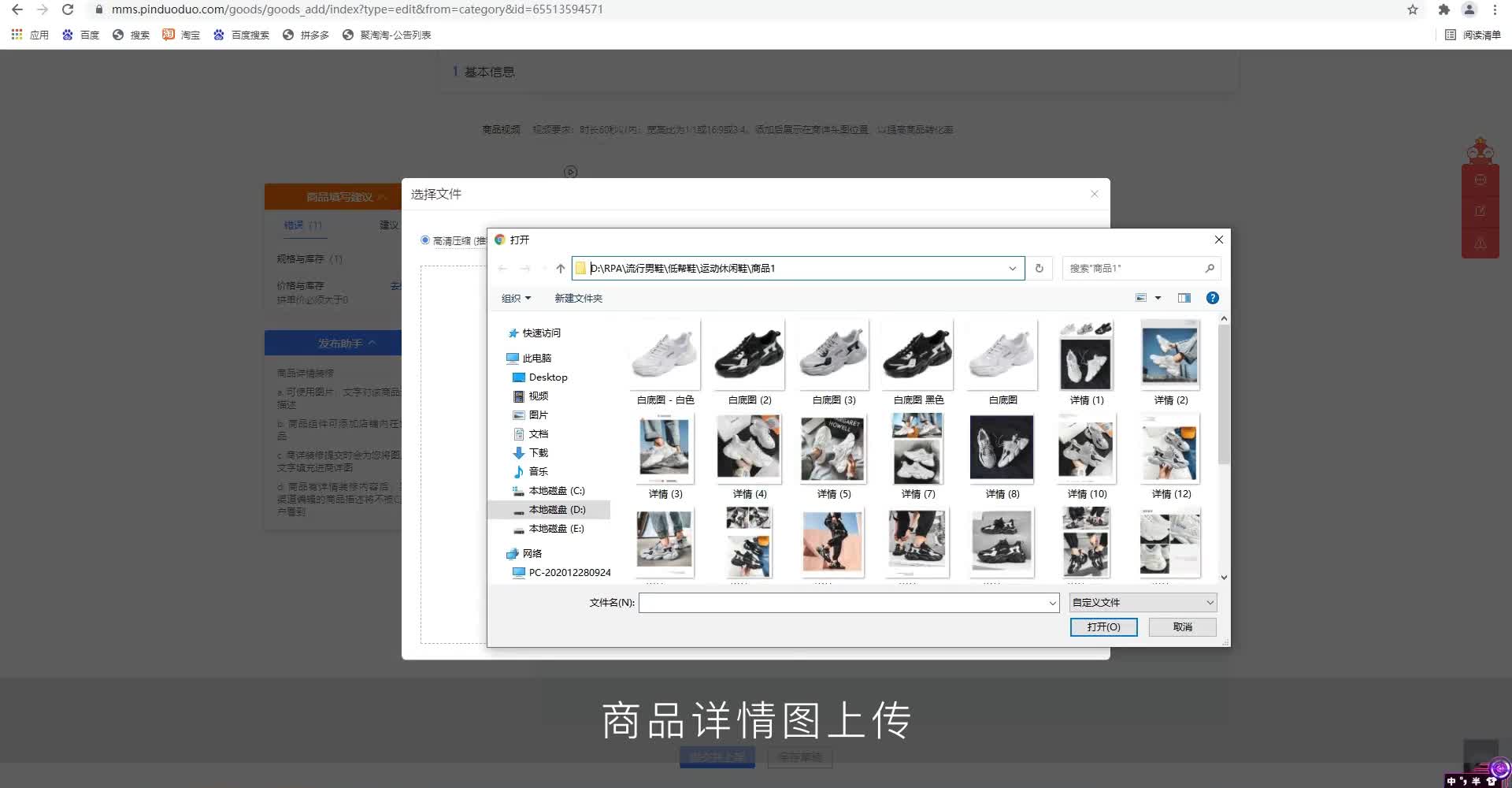This screenshot has width=1512, height=788.
Task: Bookmark the page with the star icon
Action: tap(1412, 9)
